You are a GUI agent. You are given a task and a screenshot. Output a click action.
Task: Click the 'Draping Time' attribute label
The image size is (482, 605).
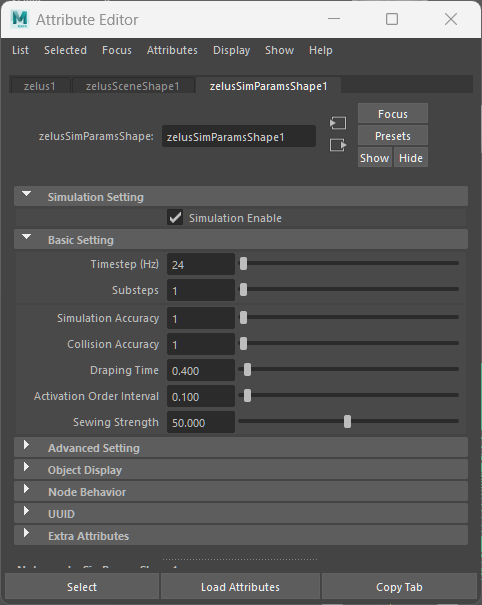[x=124, y=370]
